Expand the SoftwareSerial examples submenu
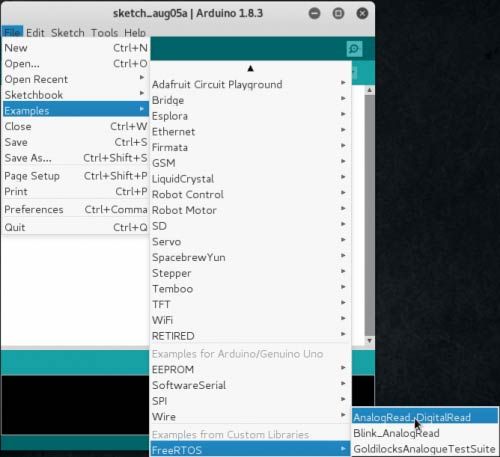The height and width of the screenshot is (457, 500). 250,385
